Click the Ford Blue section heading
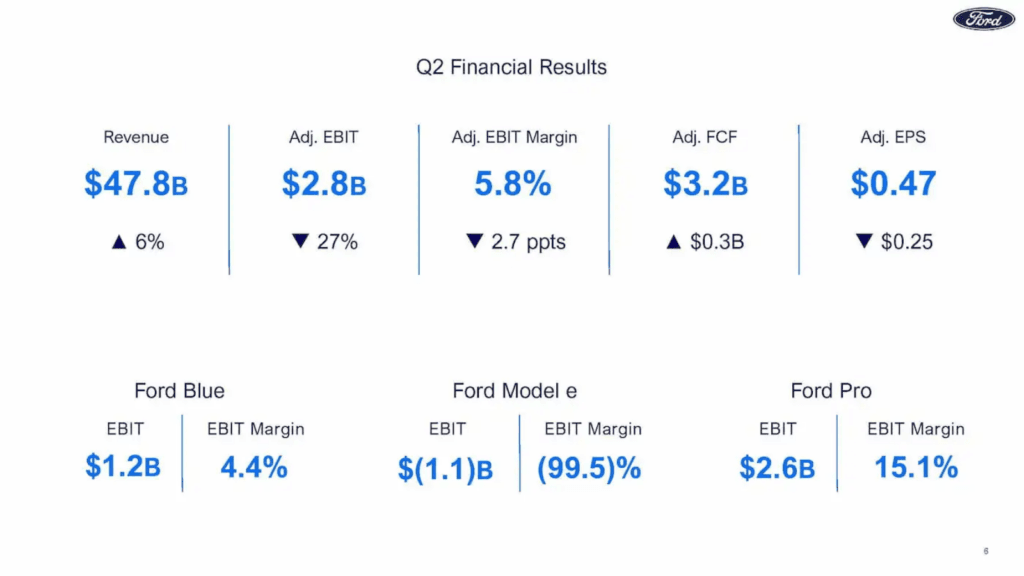The height and width of the screenshot is (576, 1024). point(179,391)
